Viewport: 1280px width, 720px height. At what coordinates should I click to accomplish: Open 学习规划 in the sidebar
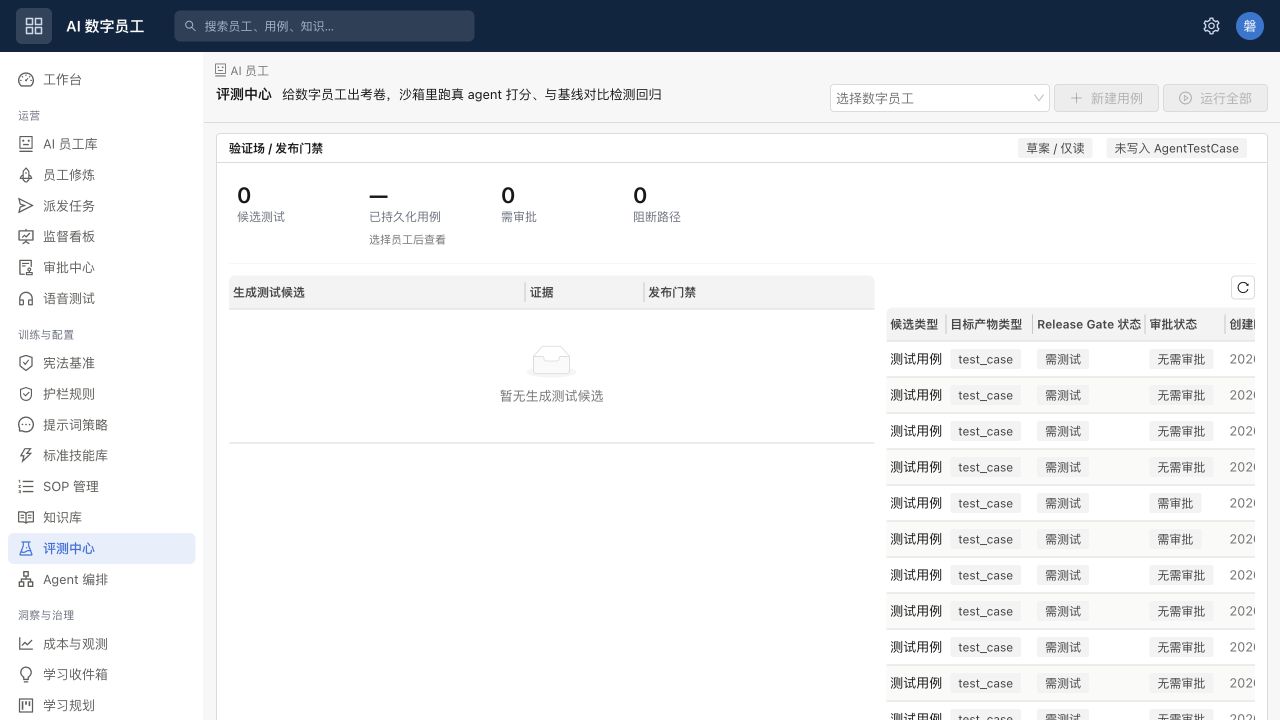tap(102, 706)
